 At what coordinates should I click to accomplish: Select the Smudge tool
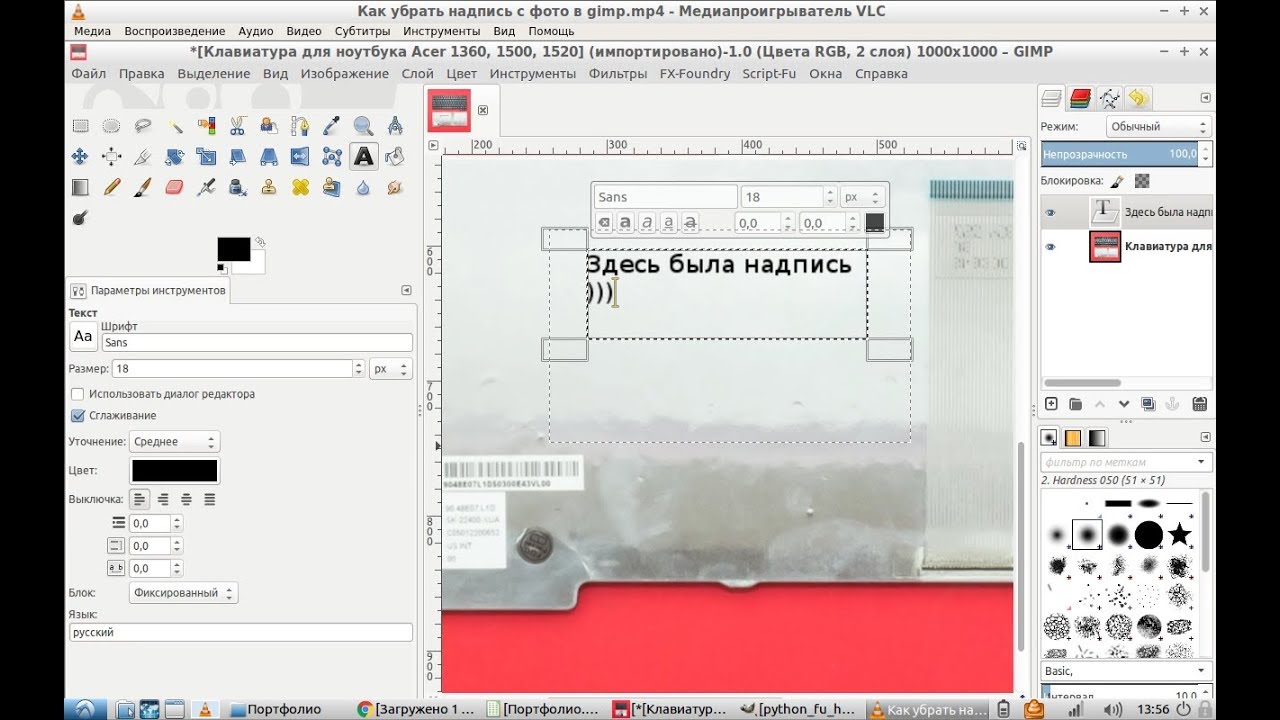click(395, 187)
